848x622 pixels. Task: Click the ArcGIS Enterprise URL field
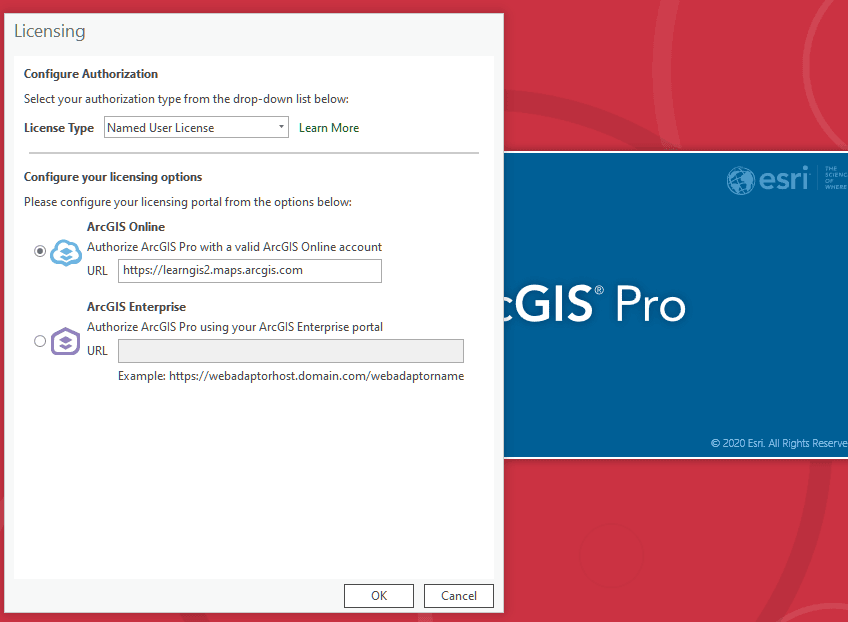[290, 351]
